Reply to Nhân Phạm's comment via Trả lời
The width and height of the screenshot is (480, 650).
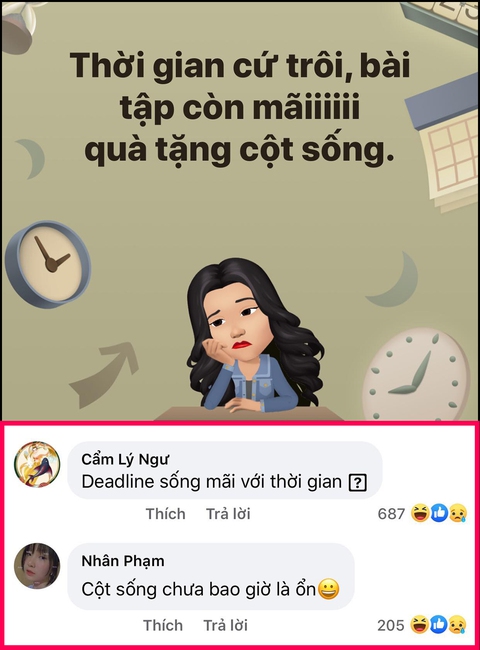pos(226,625)
